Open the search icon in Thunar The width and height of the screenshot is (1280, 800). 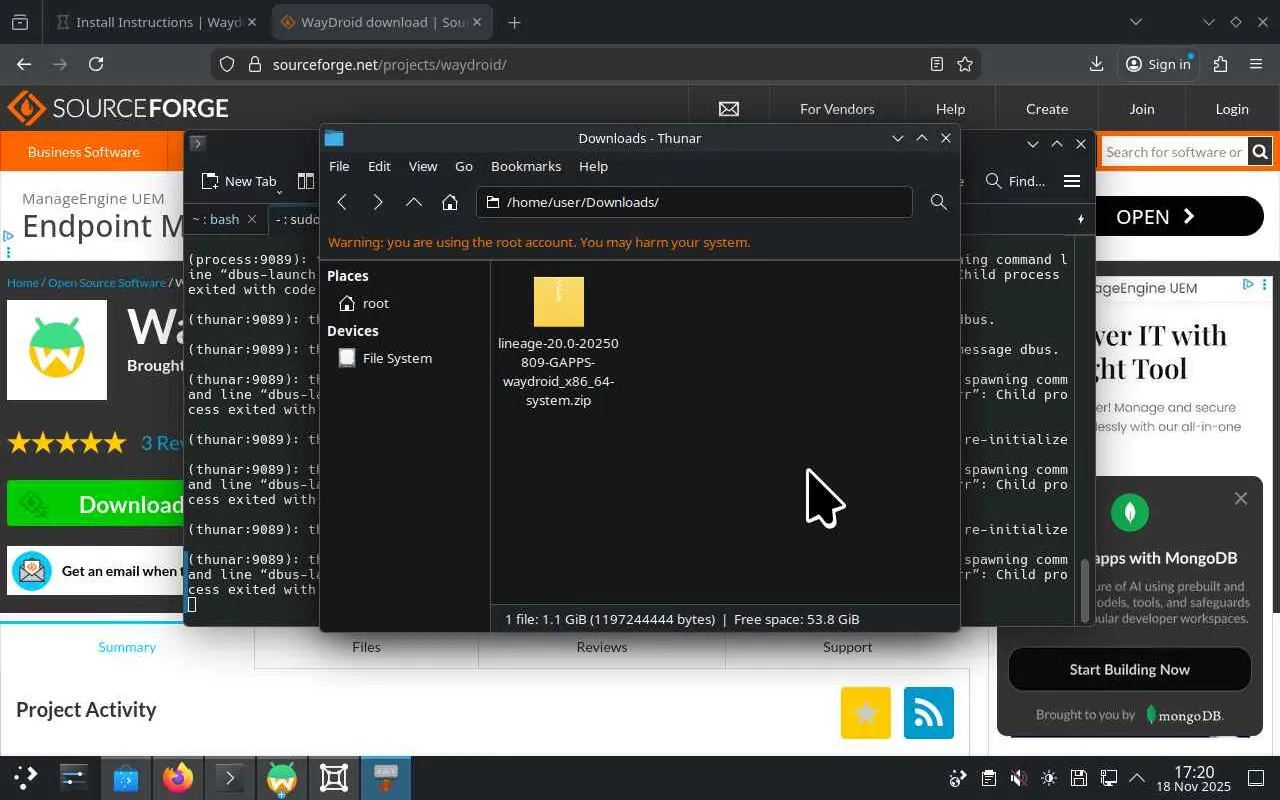(938, 202)
